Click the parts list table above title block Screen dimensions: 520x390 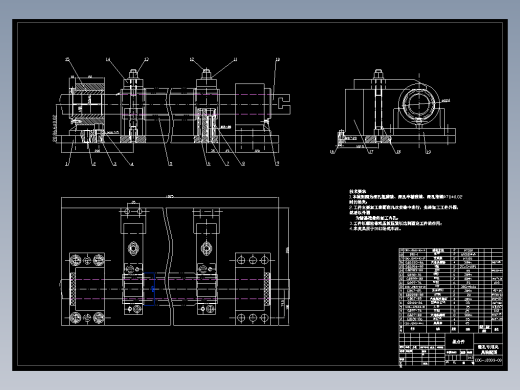tap(451, 290)
